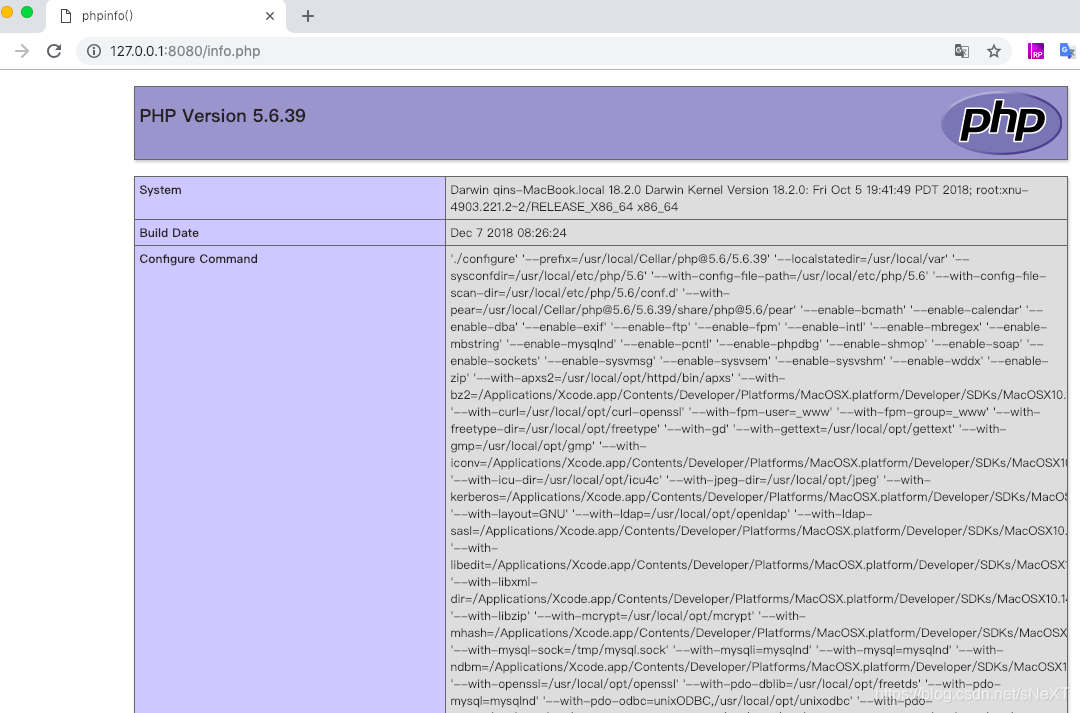The image size is (1080, 713).
Task: Click the Build Date value Dec 7 2018
Action: click(508, 233)
